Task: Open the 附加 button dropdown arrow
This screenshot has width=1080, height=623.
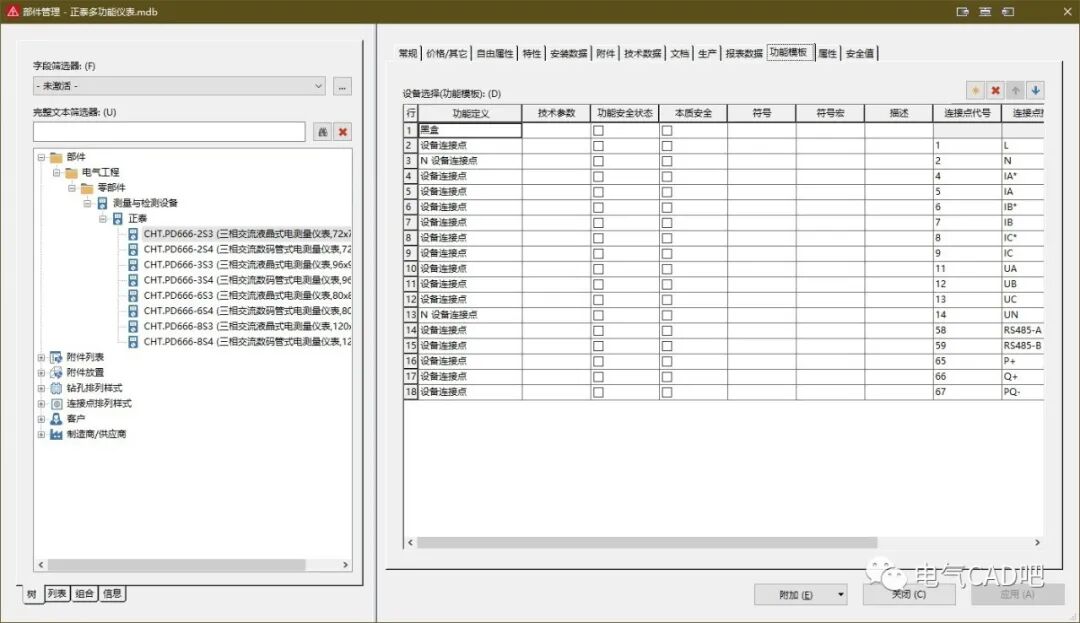Action: click(841, 595)
